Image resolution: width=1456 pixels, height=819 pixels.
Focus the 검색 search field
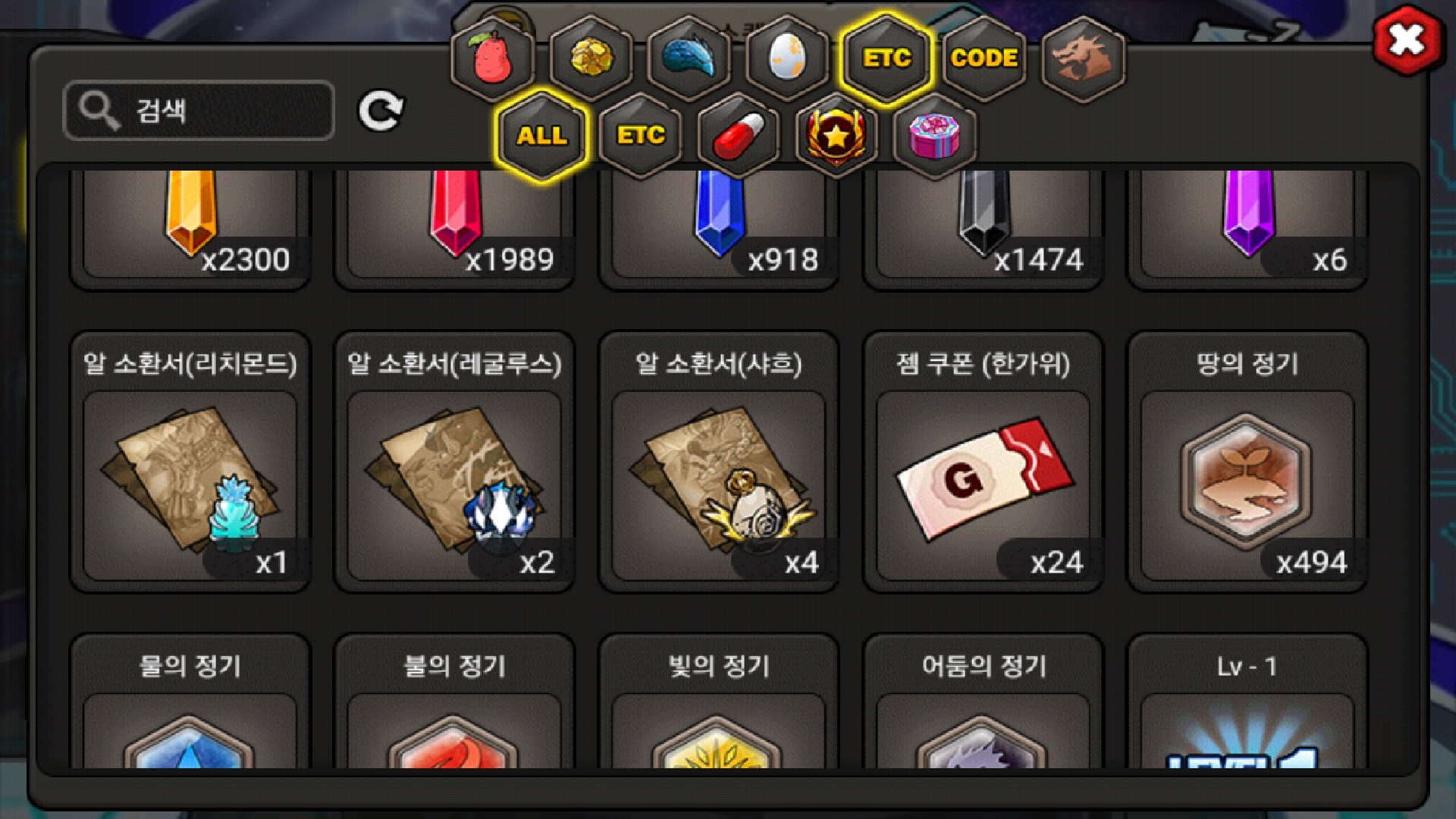click(199, 111)
